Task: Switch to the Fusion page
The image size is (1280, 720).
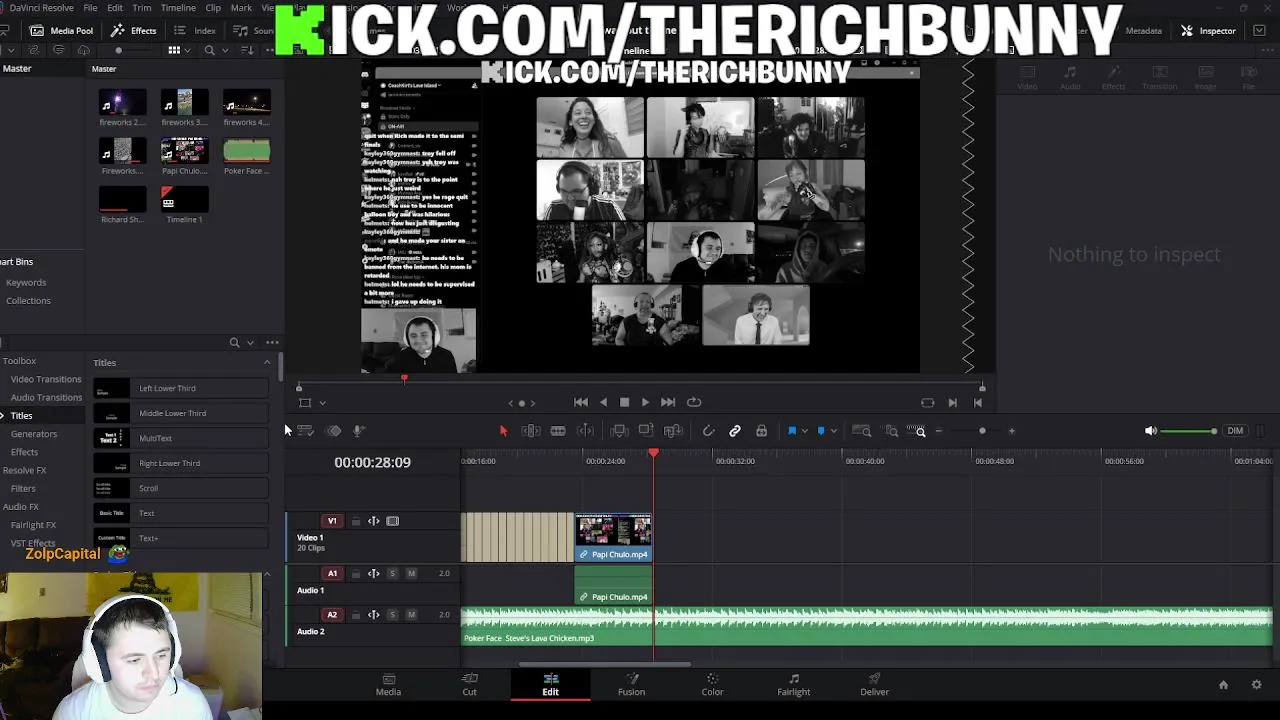Action: 631,684
